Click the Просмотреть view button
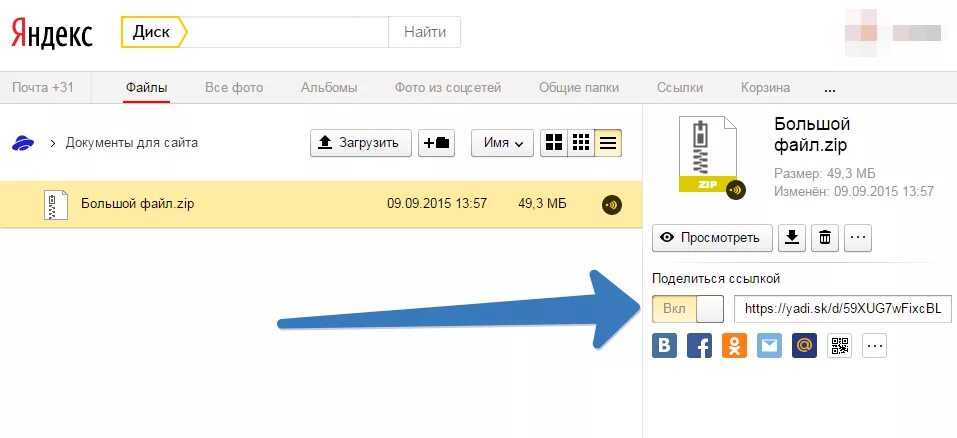Screen dimensions: 957x438 coord(712,238)
